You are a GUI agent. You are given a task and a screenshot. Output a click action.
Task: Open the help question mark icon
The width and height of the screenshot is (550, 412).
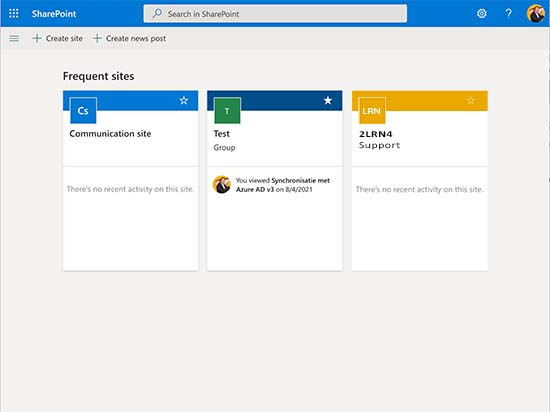pyautogui.click(x=508, y=14)
